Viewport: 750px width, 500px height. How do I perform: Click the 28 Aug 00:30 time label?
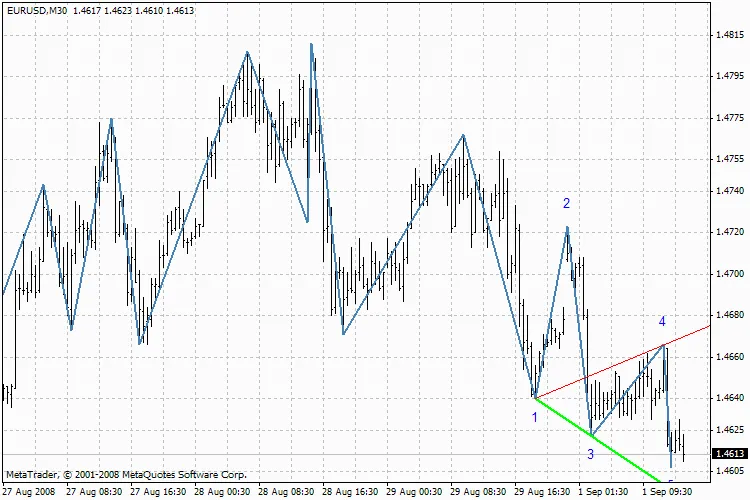click(223, 492)
